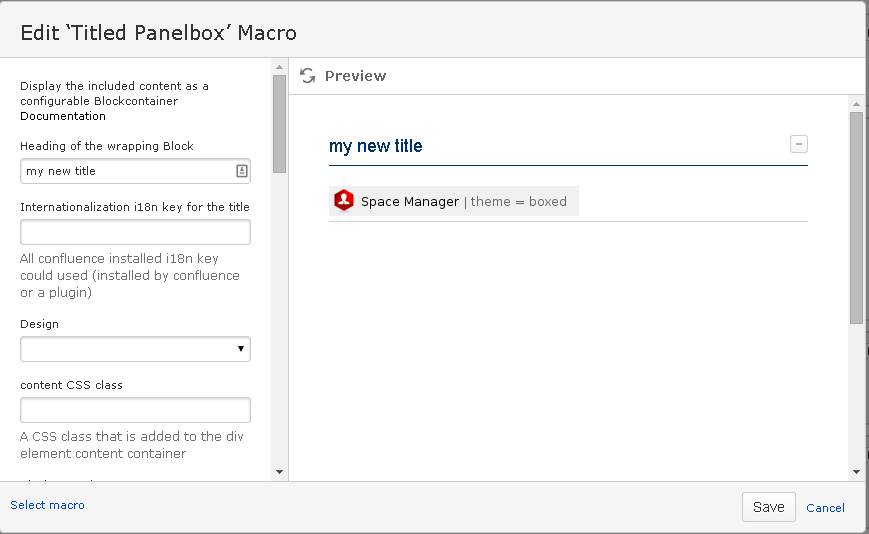Click the red Space Manager hexagon icon
The width and height of the screenshot is (869, 534).
click(x=344, y=201)
